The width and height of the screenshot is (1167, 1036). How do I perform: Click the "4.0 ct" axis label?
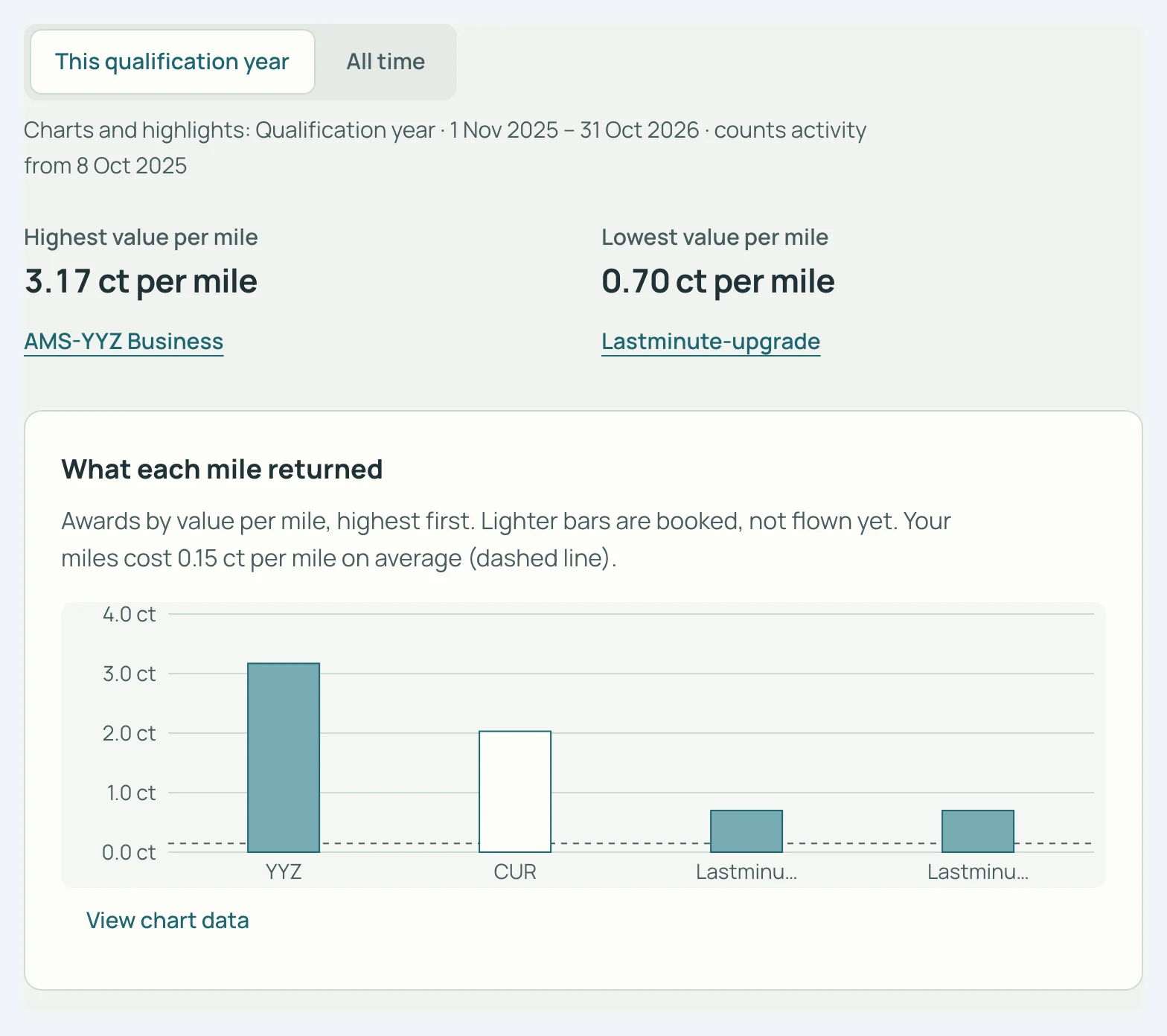point(129,614)
